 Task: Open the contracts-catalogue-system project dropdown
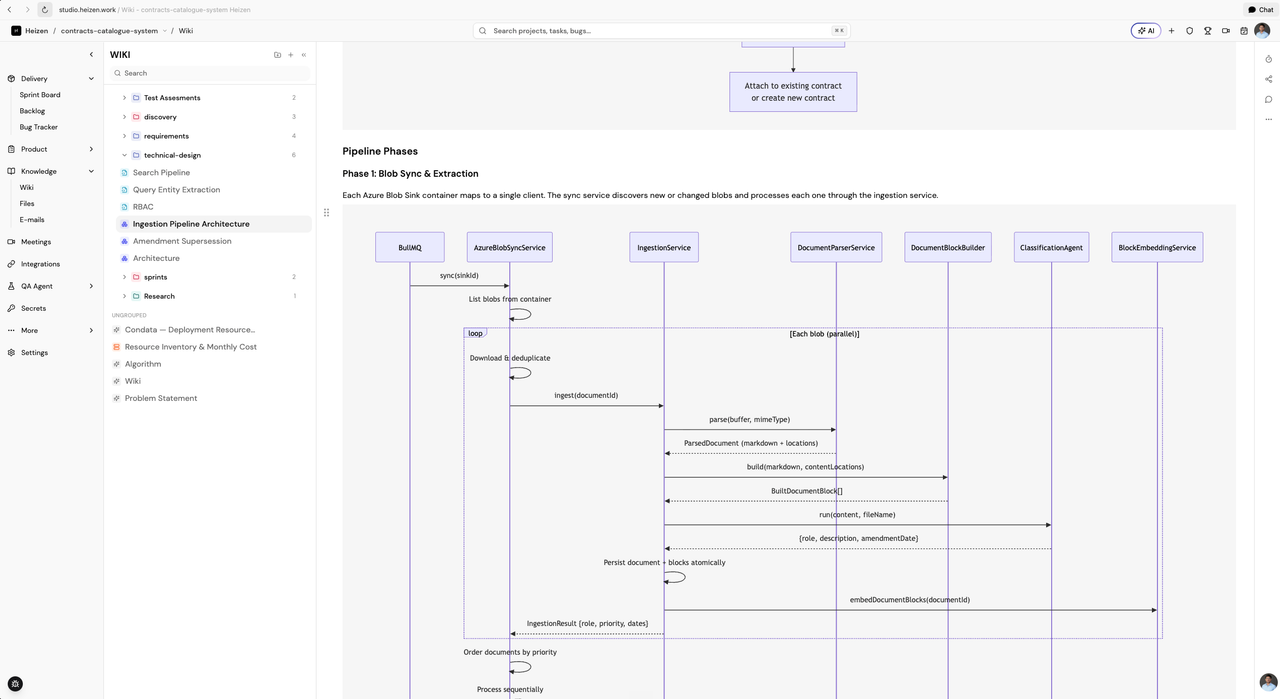click(113, 31)
